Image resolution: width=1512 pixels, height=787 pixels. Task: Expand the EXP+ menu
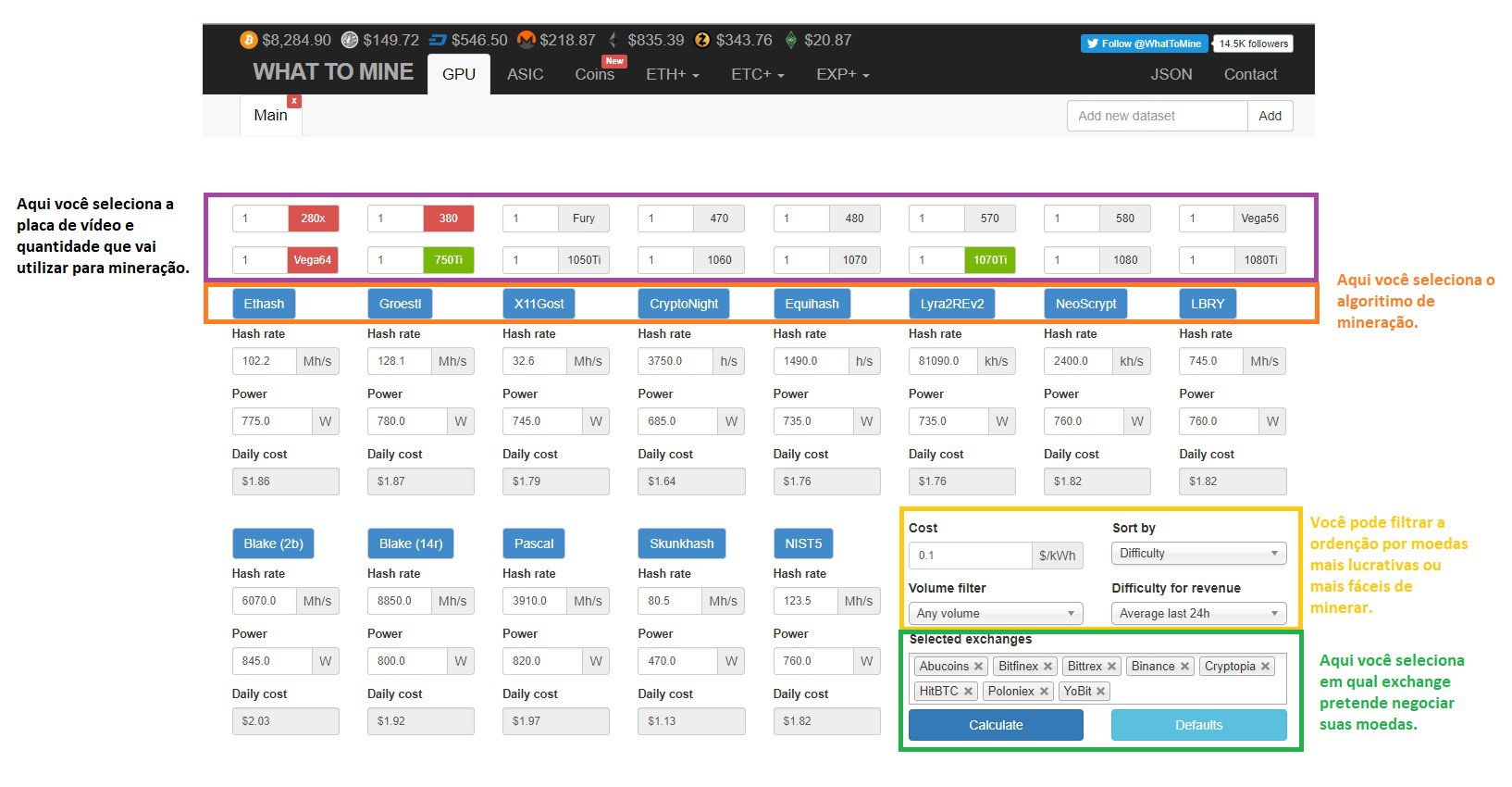[843, 74]
